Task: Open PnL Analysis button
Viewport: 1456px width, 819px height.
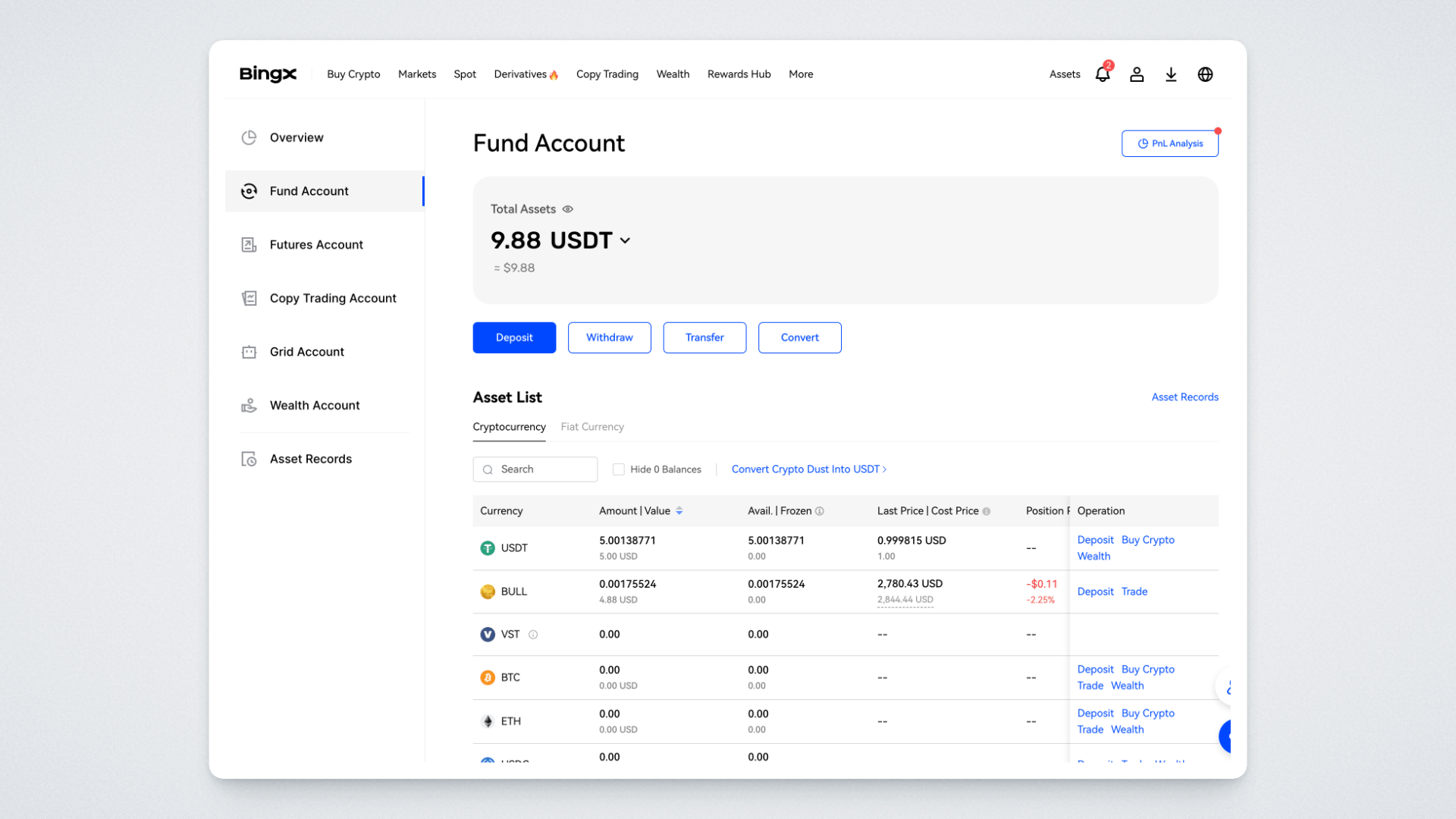Action: [x=1169, y=143]
